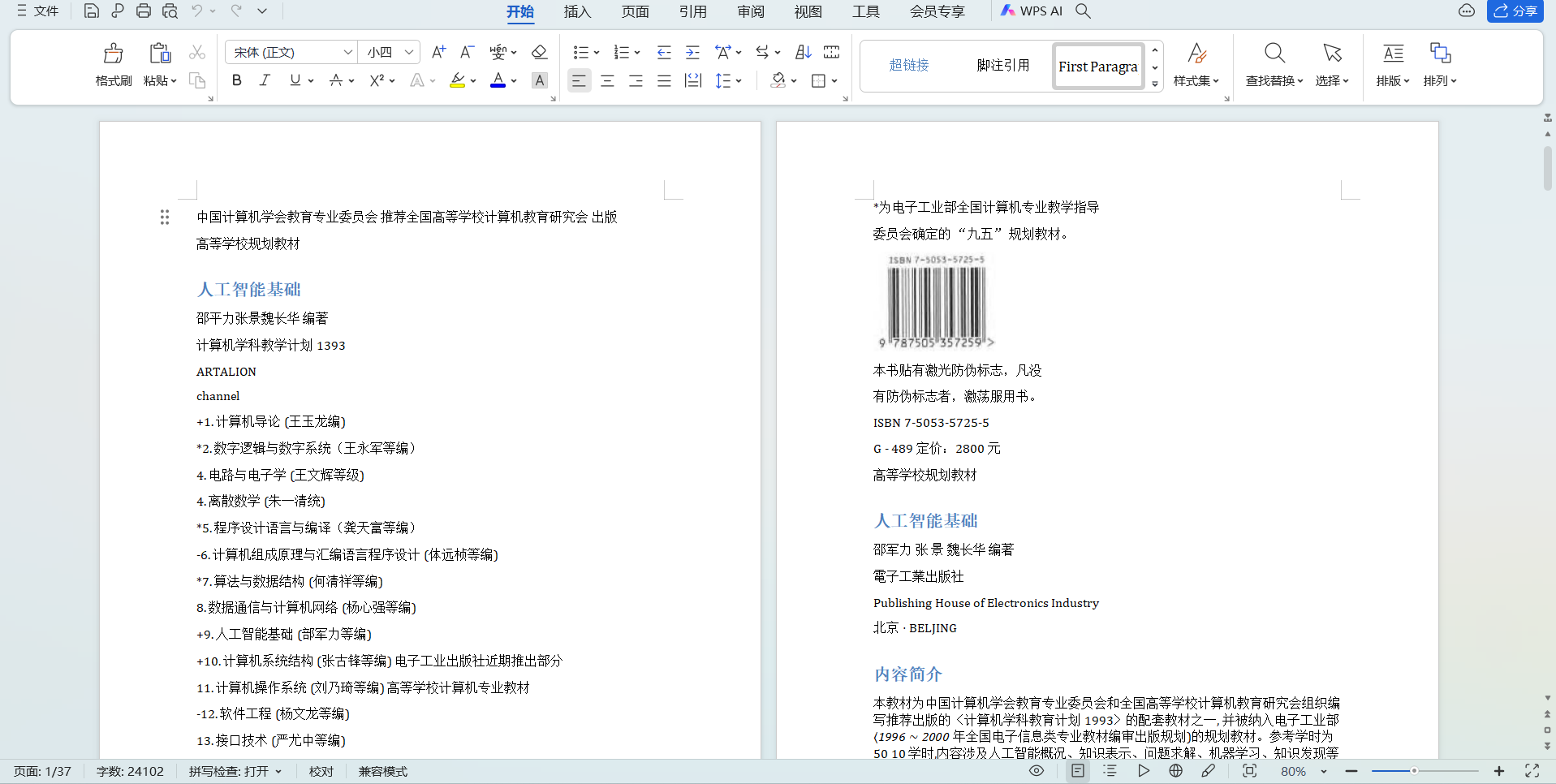Image resolution: width=1556 pixels, height=784 pixels.
Task: Click the Share (分享) button
Action: (1515, 11)
